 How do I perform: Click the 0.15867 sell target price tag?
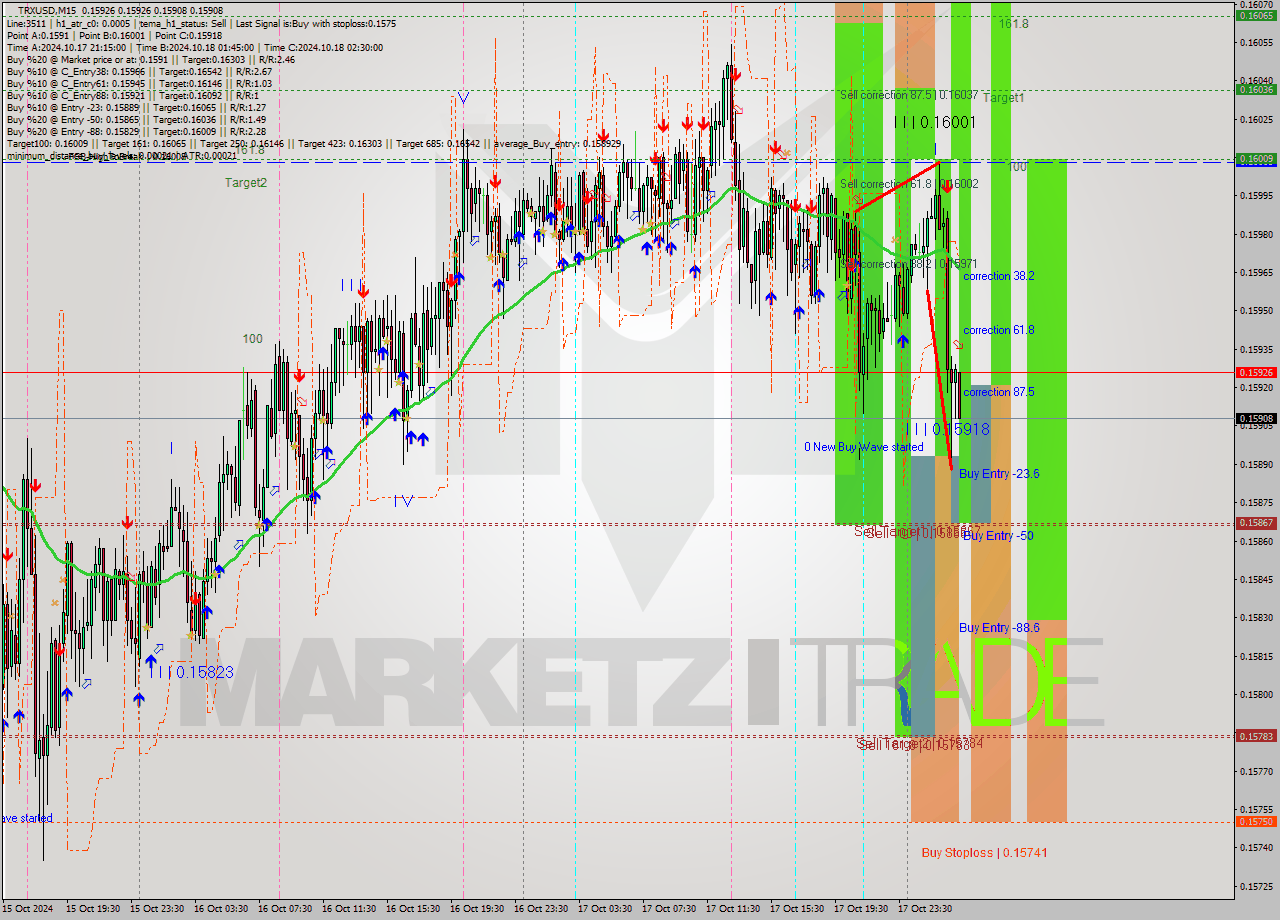[1256, 522]
